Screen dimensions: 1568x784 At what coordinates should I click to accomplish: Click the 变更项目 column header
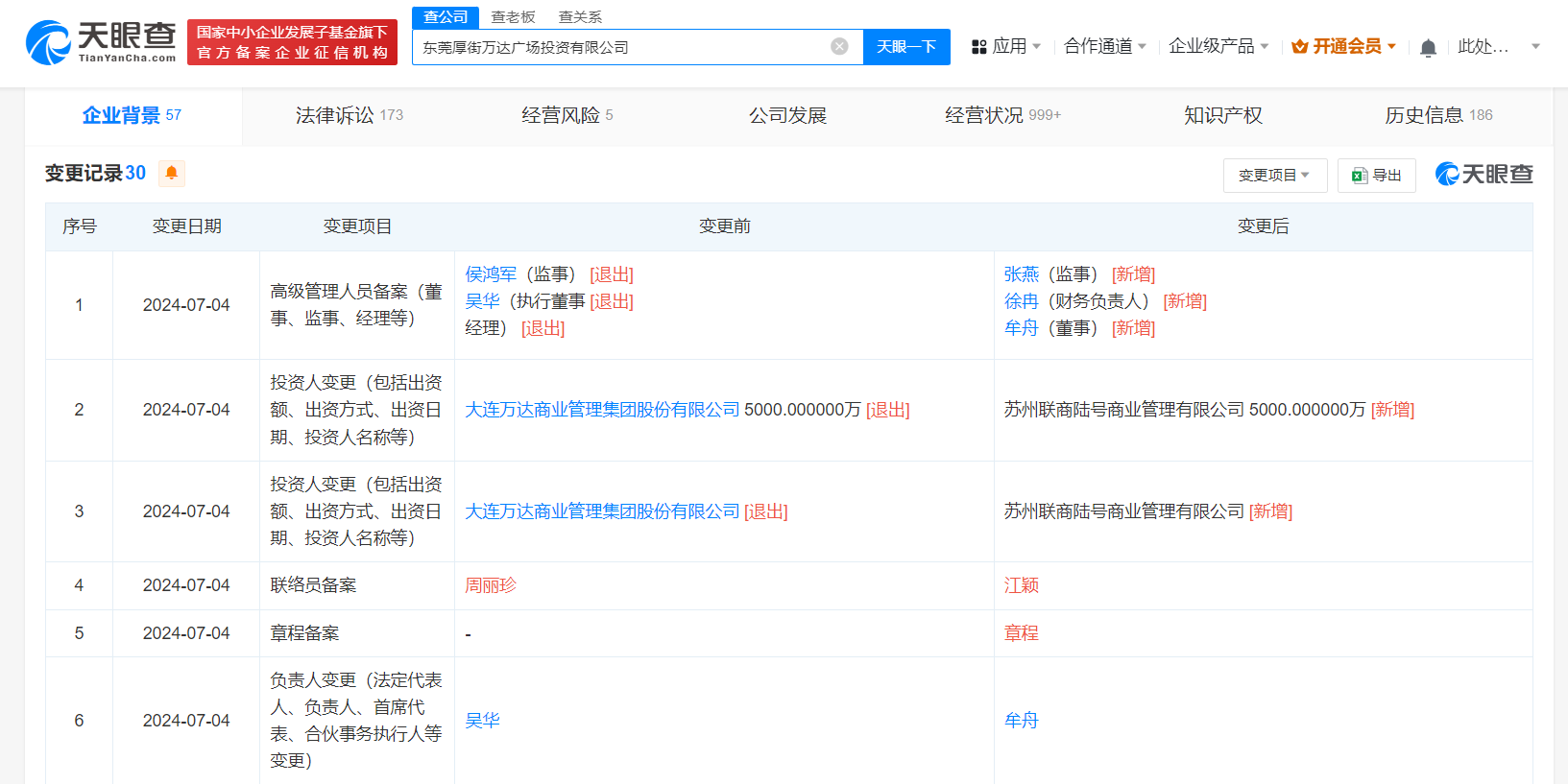357,226
